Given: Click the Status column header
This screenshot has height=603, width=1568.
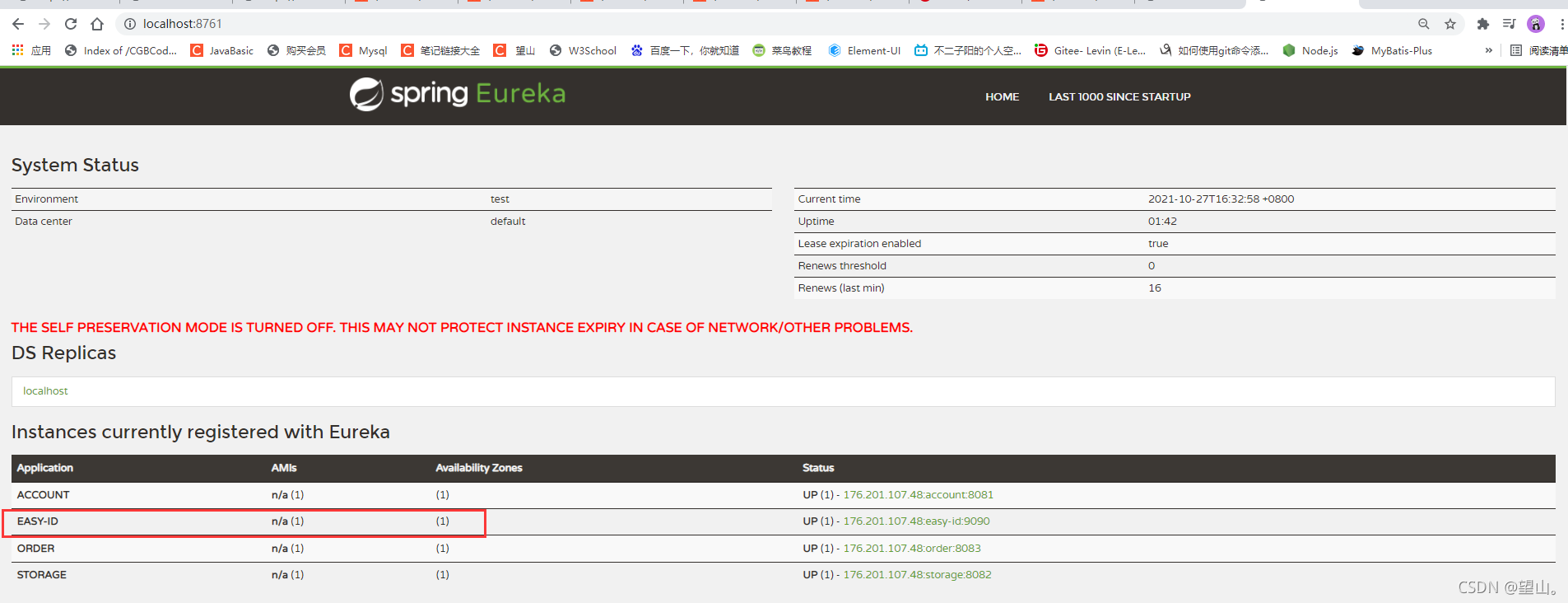Looking at the screenshot, I should (x=818, y=467).
